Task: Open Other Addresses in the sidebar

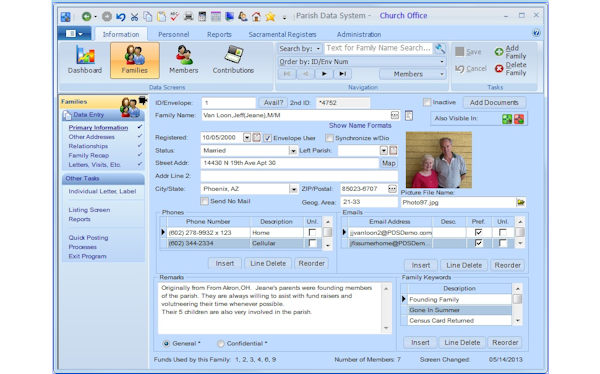Action: tap(91, 137)
